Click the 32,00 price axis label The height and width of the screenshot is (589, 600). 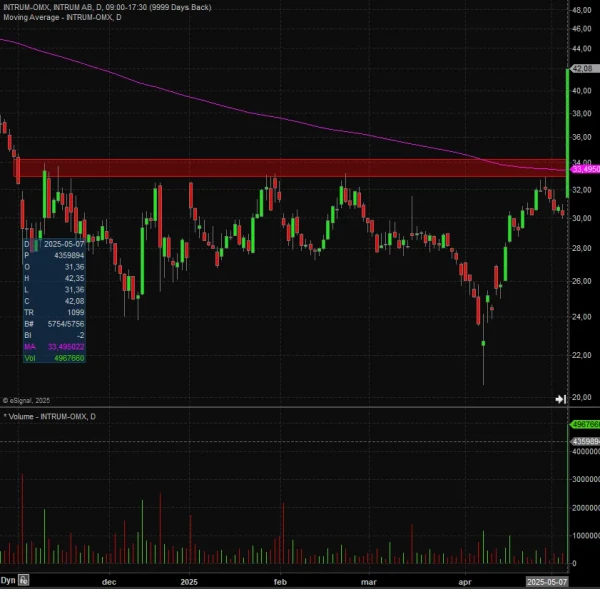[582, 190]
